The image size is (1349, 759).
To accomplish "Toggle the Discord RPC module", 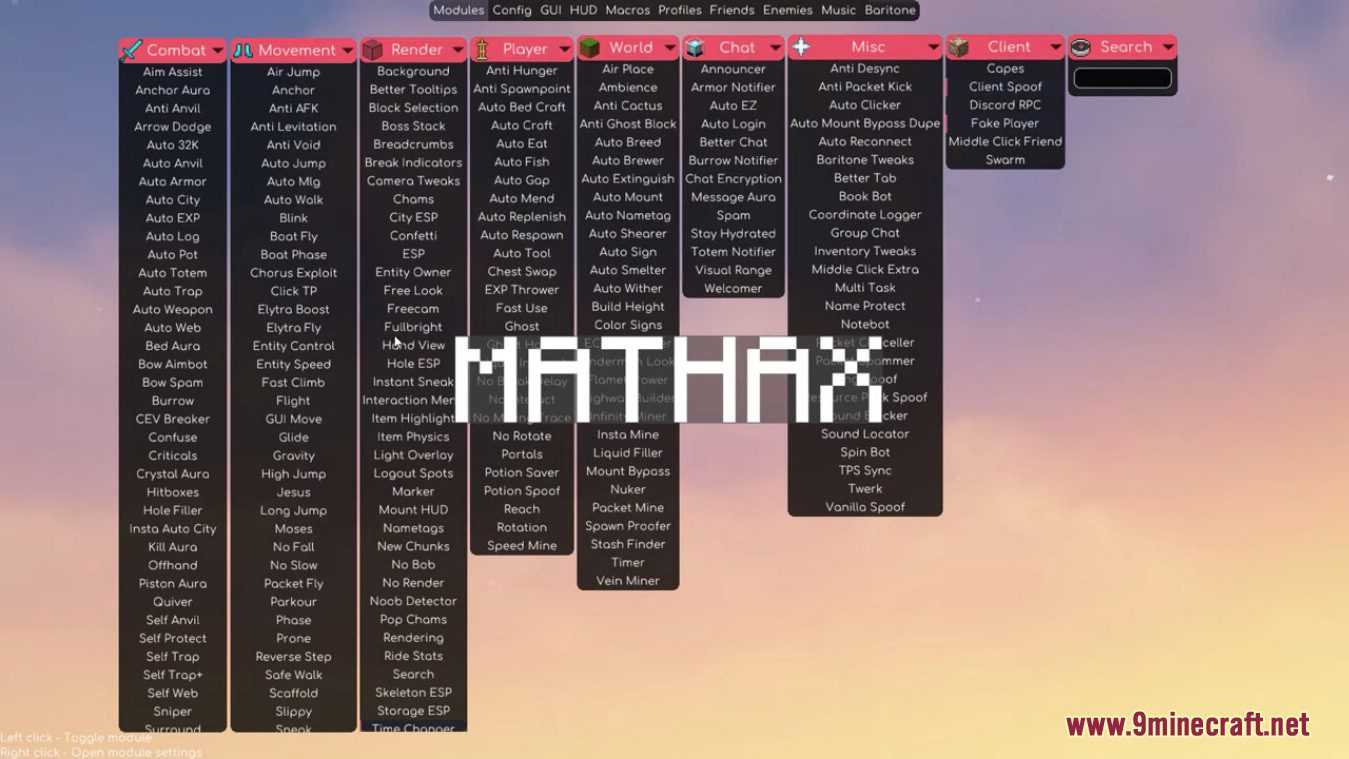I will [1005, 105].
